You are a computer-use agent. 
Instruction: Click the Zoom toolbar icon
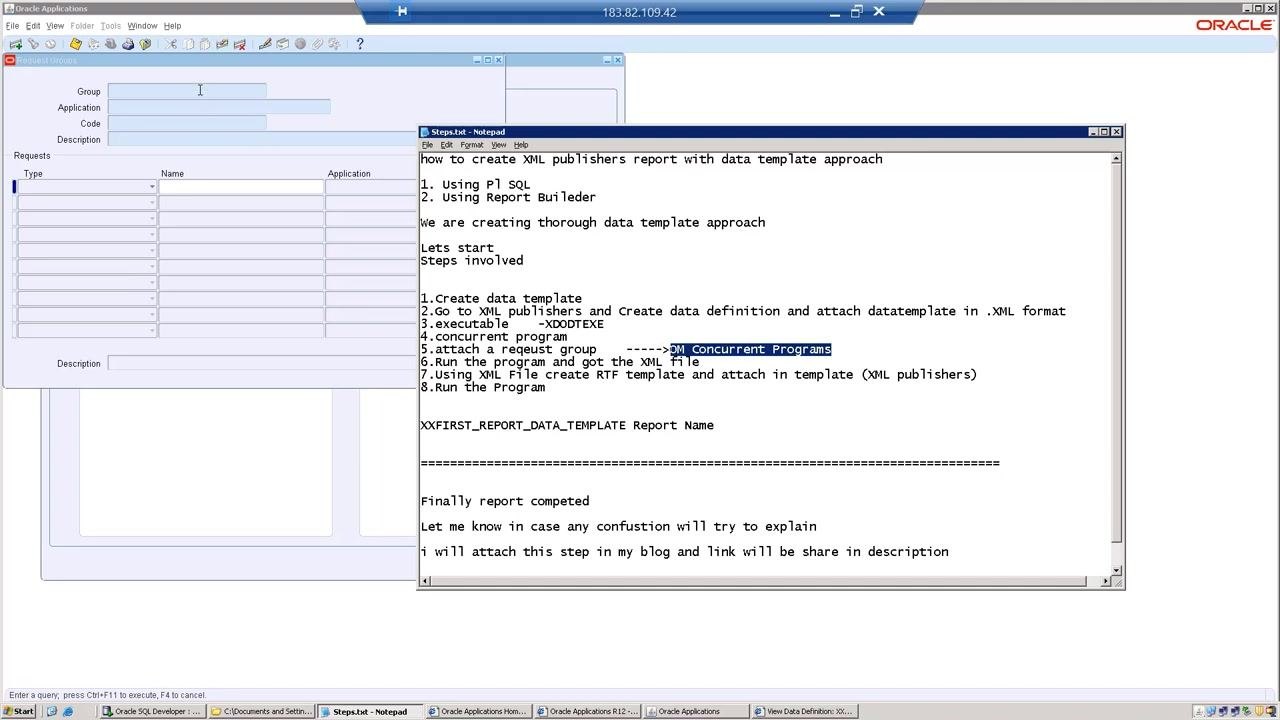(x=282, y=44)
